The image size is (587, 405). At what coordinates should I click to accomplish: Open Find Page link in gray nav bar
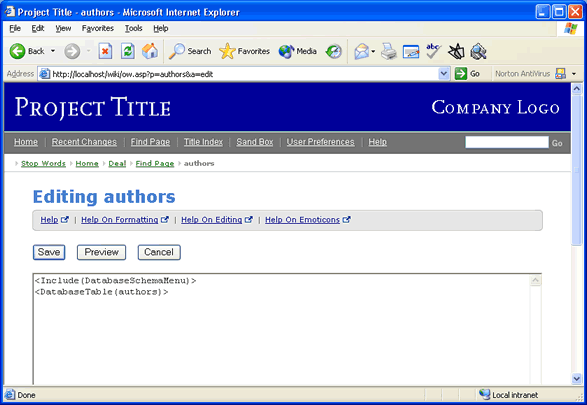[150, 142]
